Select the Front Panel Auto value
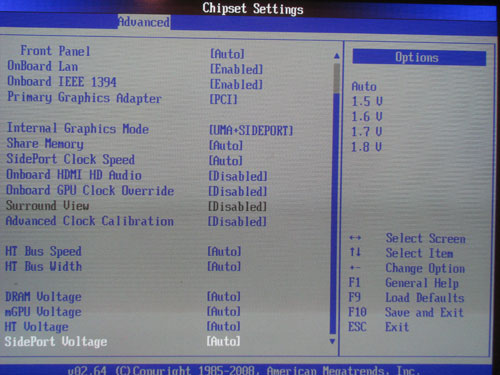Image resolution: width=500 pixels, height=375 pixels. click(227, 54)
